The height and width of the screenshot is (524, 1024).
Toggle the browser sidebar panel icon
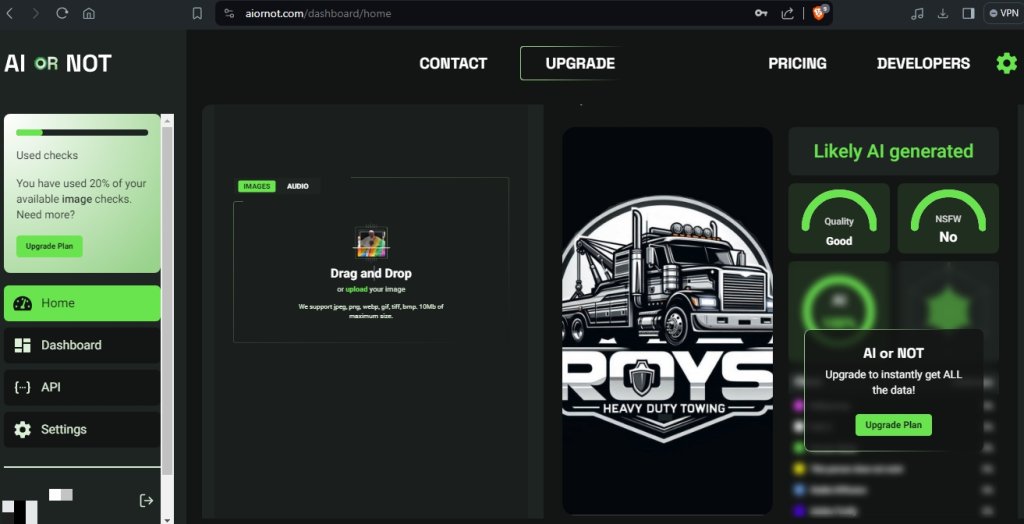(x=968, y=13)
